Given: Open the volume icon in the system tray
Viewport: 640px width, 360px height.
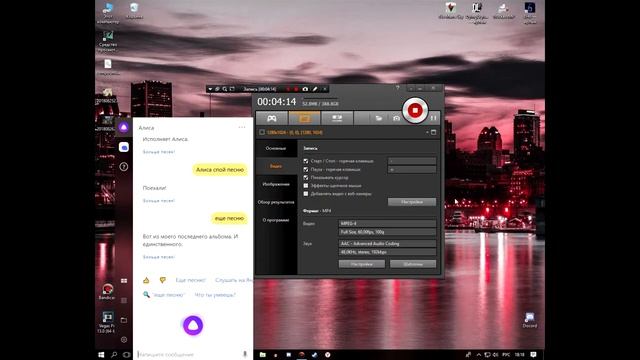Looking at the screenshot, I should coord(496,355).
